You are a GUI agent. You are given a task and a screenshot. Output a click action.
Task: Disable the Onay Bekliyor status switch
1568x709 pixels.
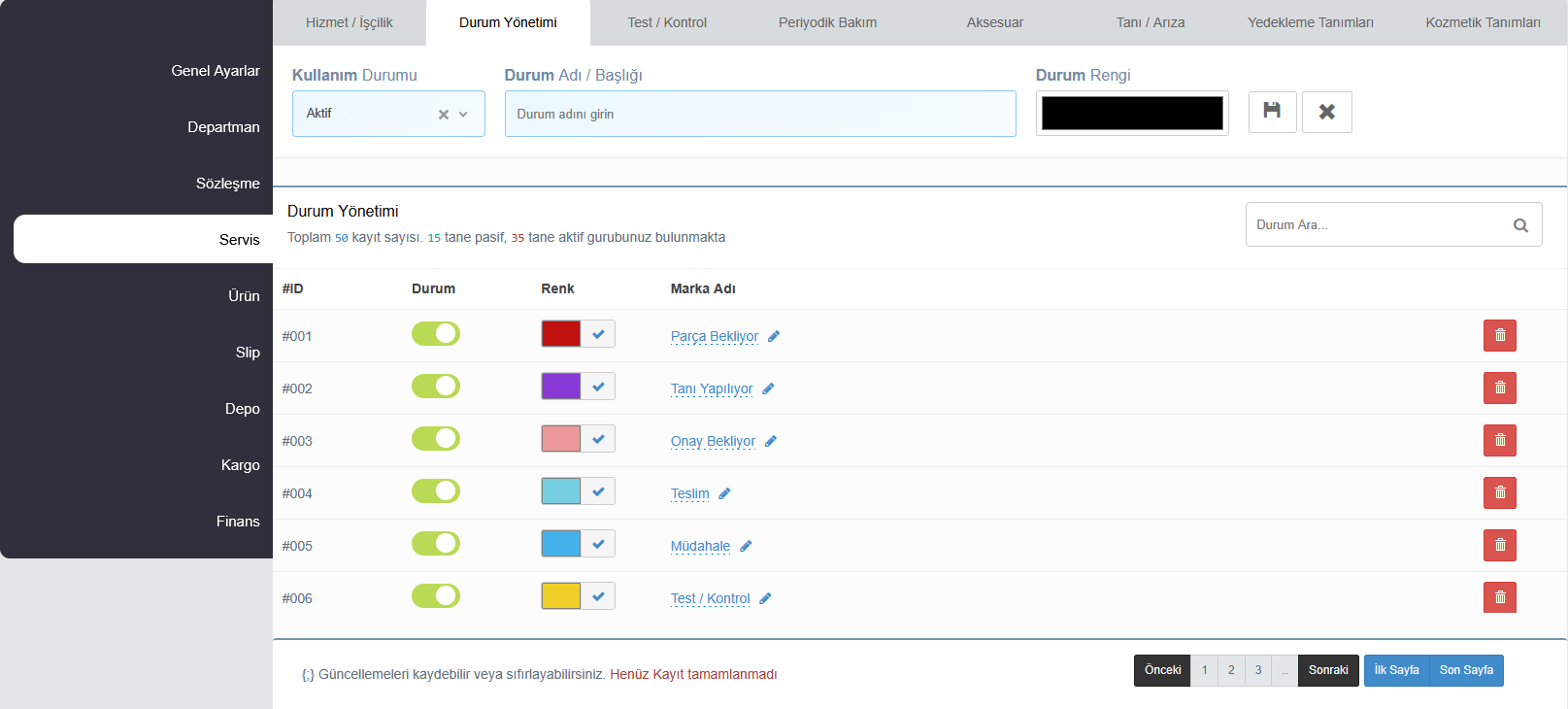436,438
